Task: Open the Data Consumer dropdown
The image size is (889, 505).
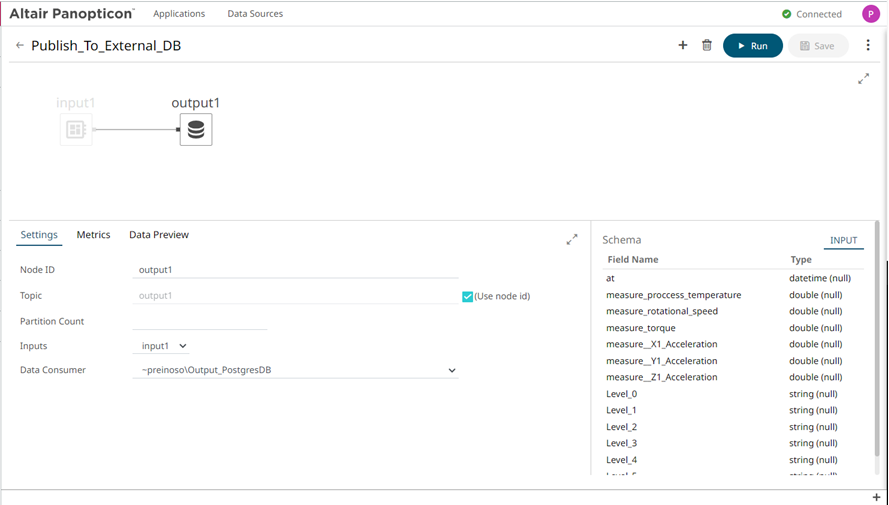Action: tap(298, 371)
